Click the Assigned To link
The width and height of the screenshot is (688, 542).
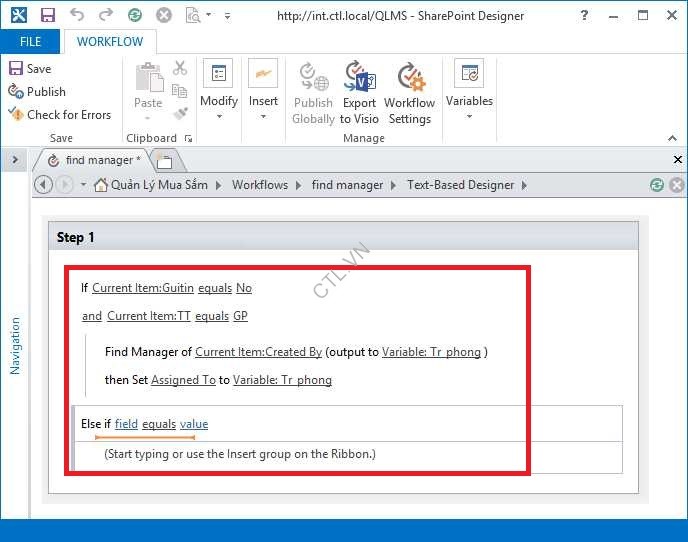tap(183, 380)
